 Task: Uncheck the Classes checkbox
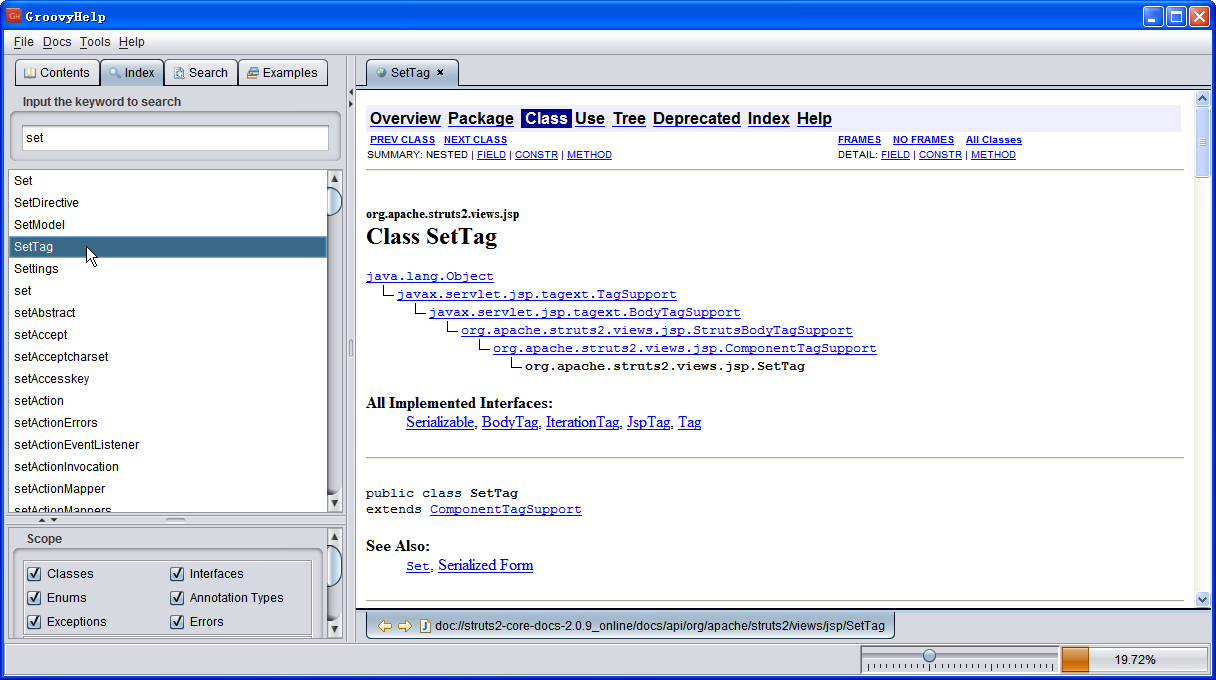tap(34, 574)
